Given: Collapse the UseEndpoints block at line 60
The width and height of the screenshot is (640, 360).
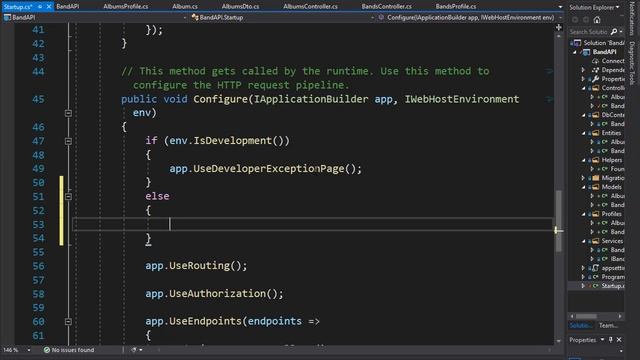Looking at the screenshot, I should click(x=68, y=321).
